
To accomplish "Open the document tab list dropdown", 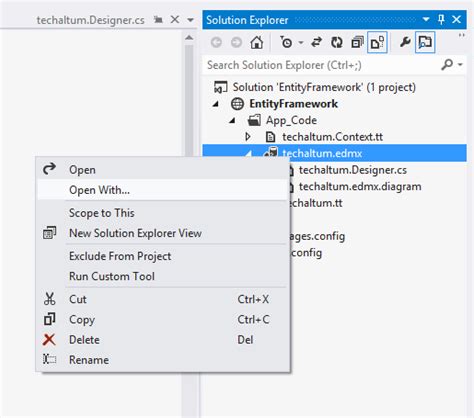I will [x=190, y=20].
